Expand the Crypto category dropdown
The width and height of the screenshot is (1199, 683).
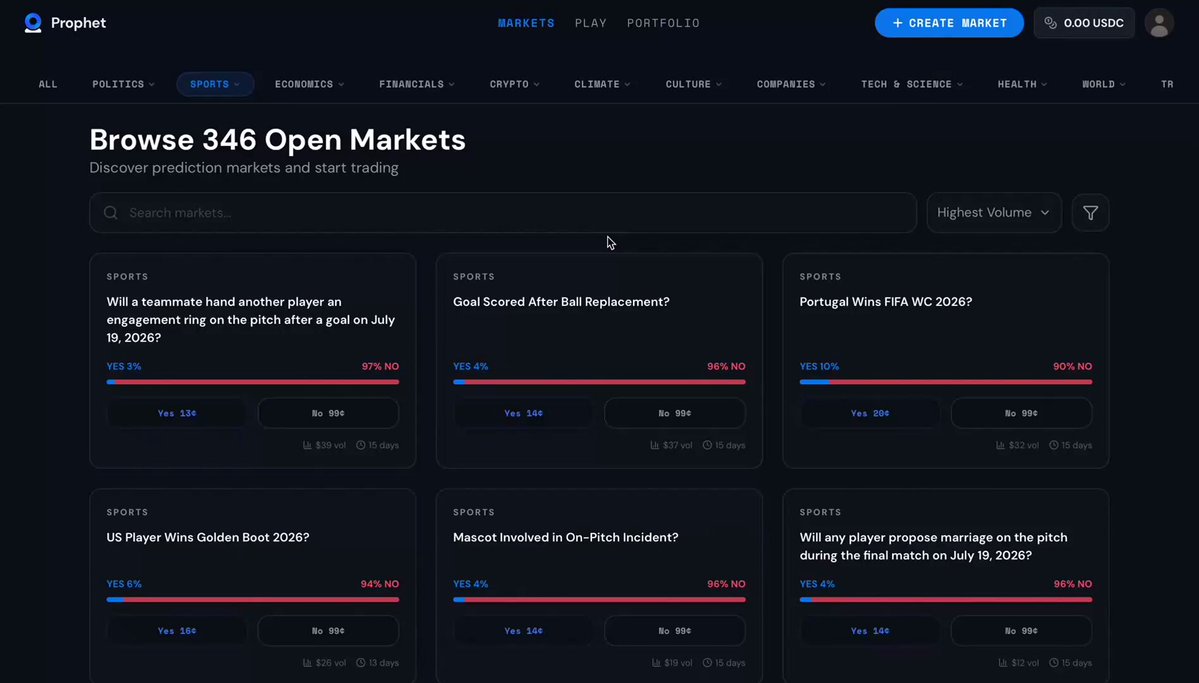515,84
